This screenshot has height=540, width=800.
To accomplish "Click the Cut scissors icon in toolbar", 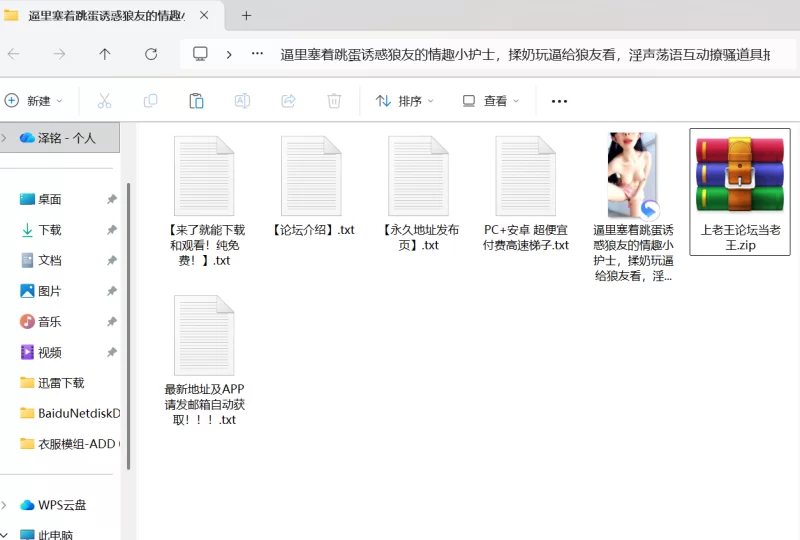I will (x=104, y=101).
